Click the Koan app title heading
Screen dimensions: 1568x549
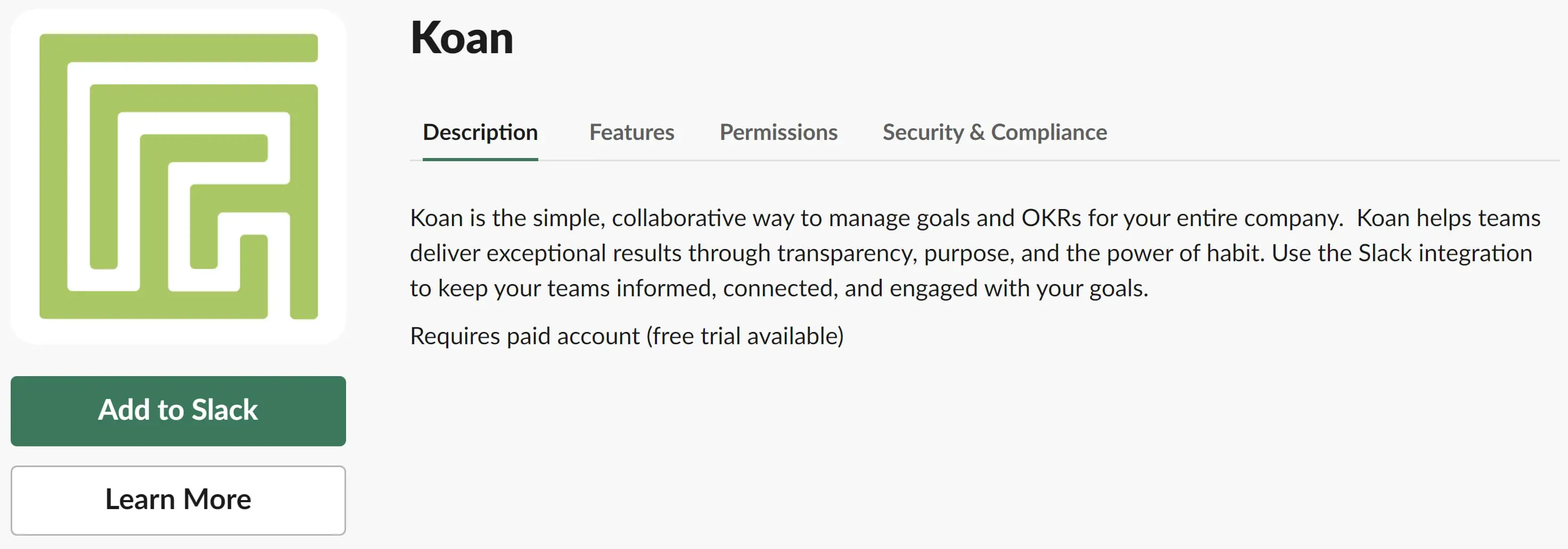point(462,38)
